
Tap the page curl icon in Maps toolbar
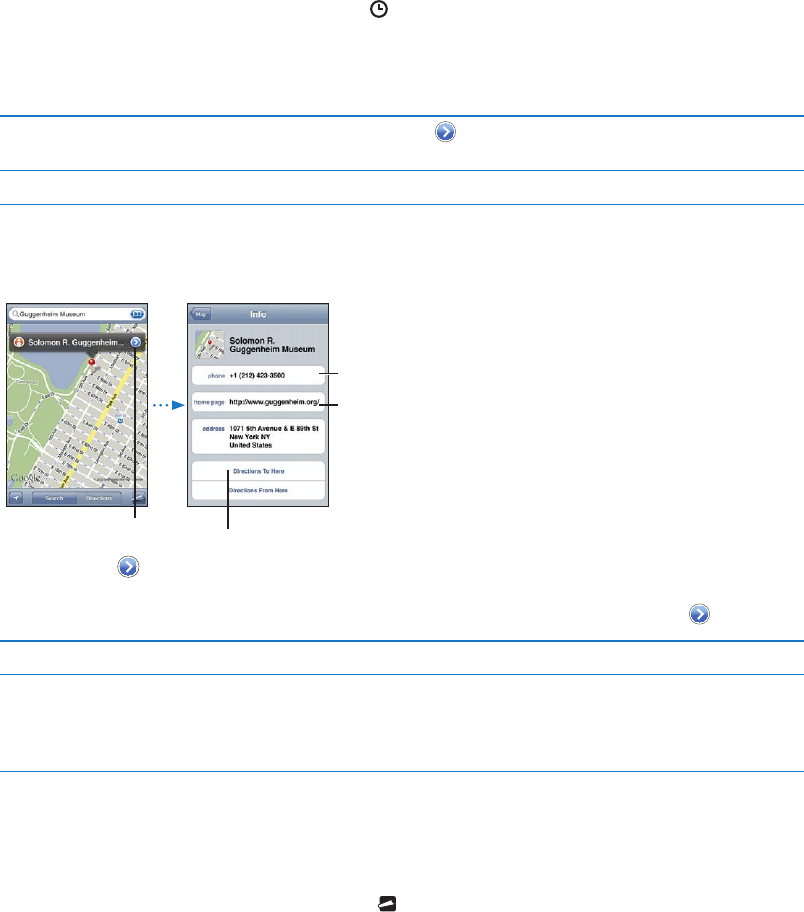(x=138, y=498)
